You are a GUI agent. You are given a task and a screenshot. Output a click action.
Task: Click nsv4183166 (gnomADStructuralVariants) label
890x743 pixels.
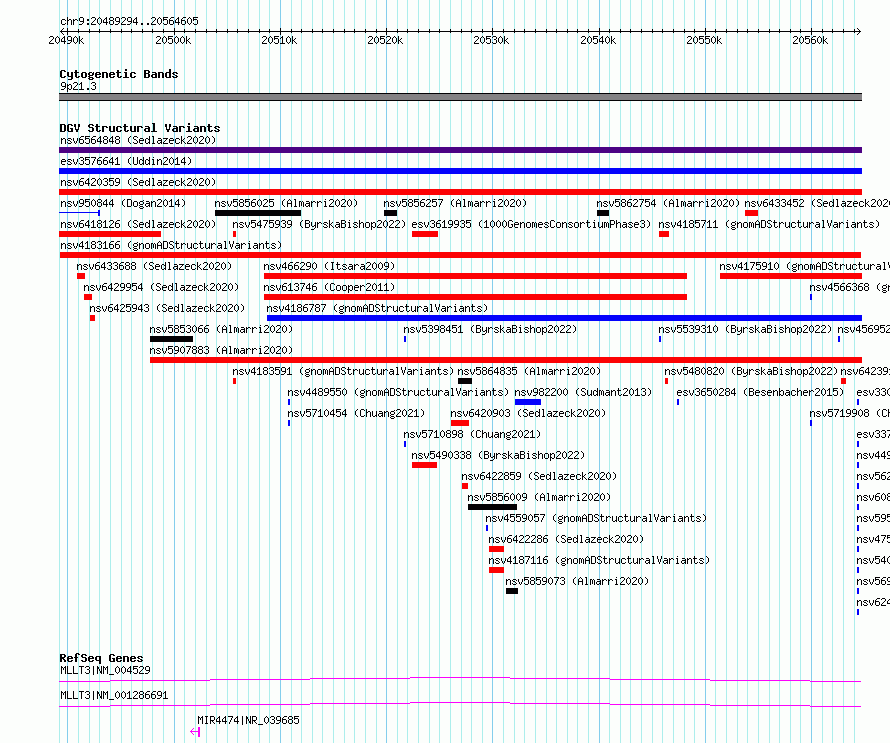171,245
